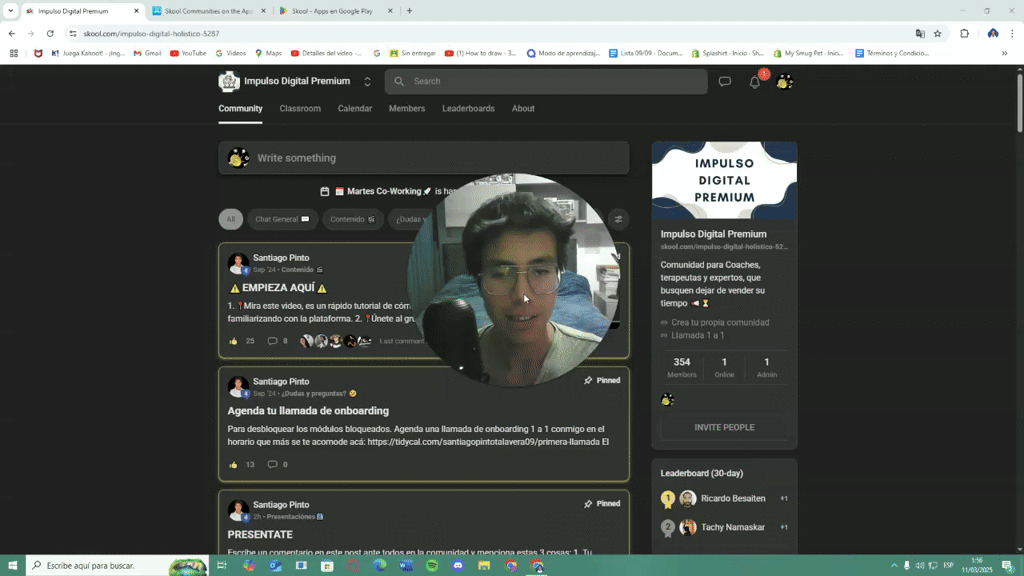Open the Chrome three-dot menu

[x=1012, y=33]
